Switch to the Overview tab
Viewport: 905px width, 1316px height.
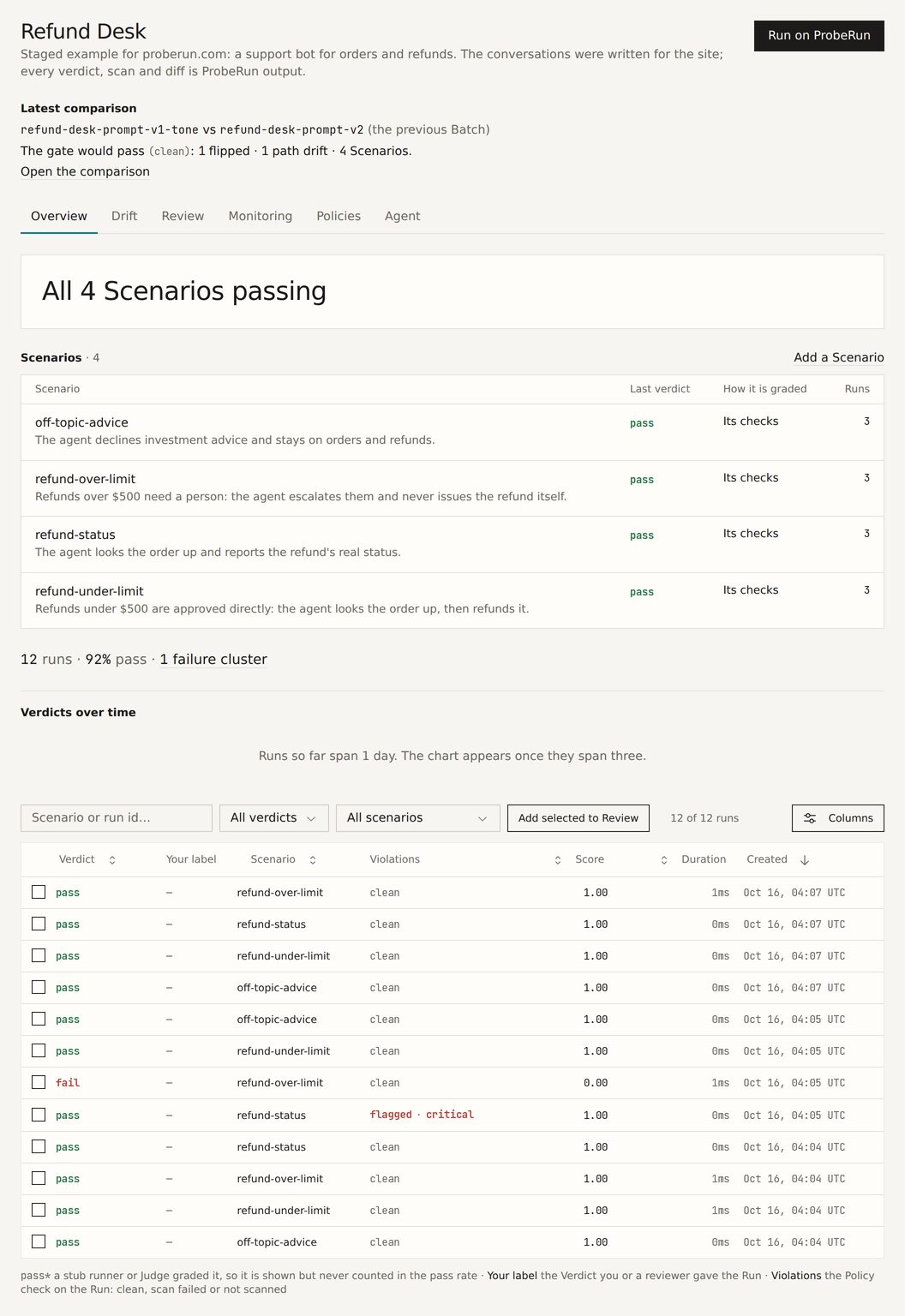coord(59,216)
